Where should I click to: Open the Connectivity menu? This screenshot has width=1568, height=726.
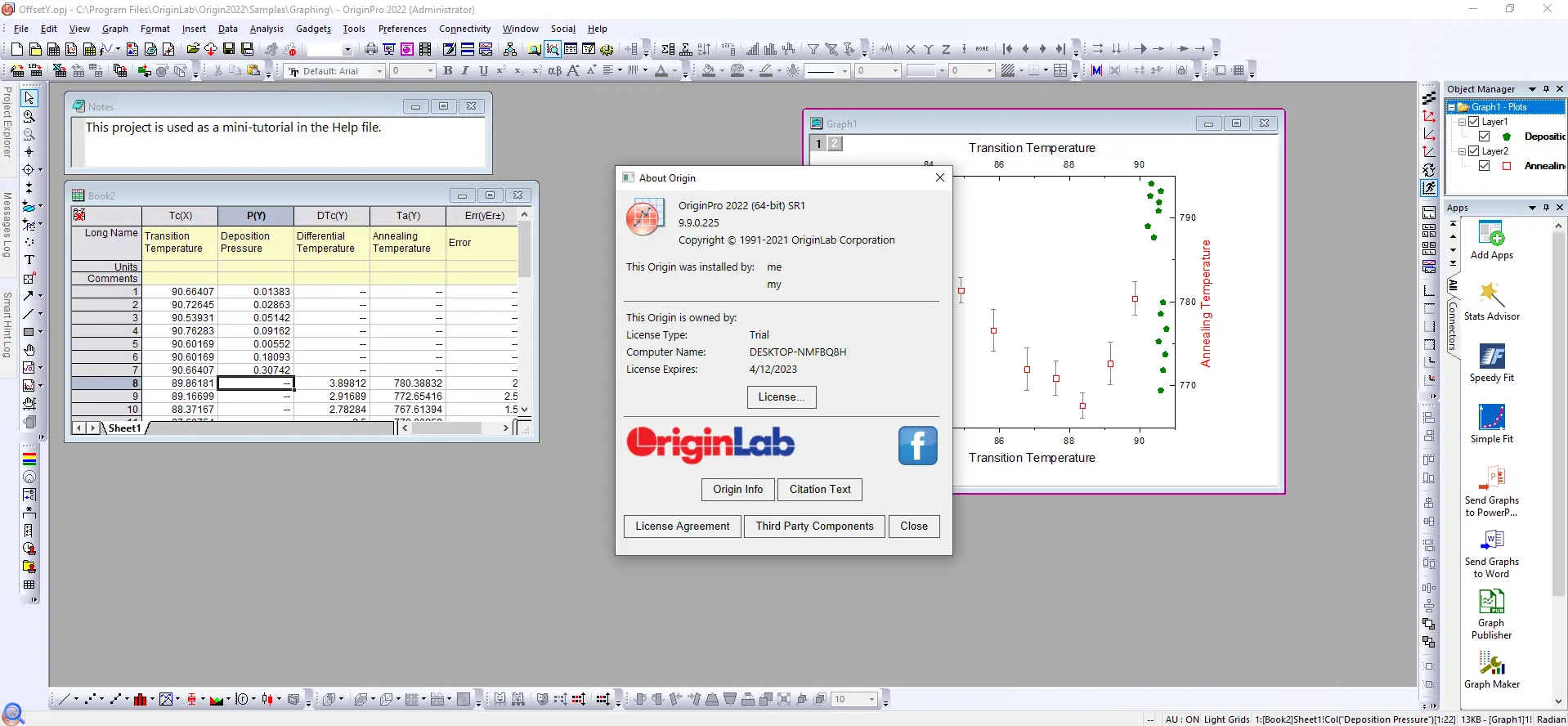pos(465,29)
